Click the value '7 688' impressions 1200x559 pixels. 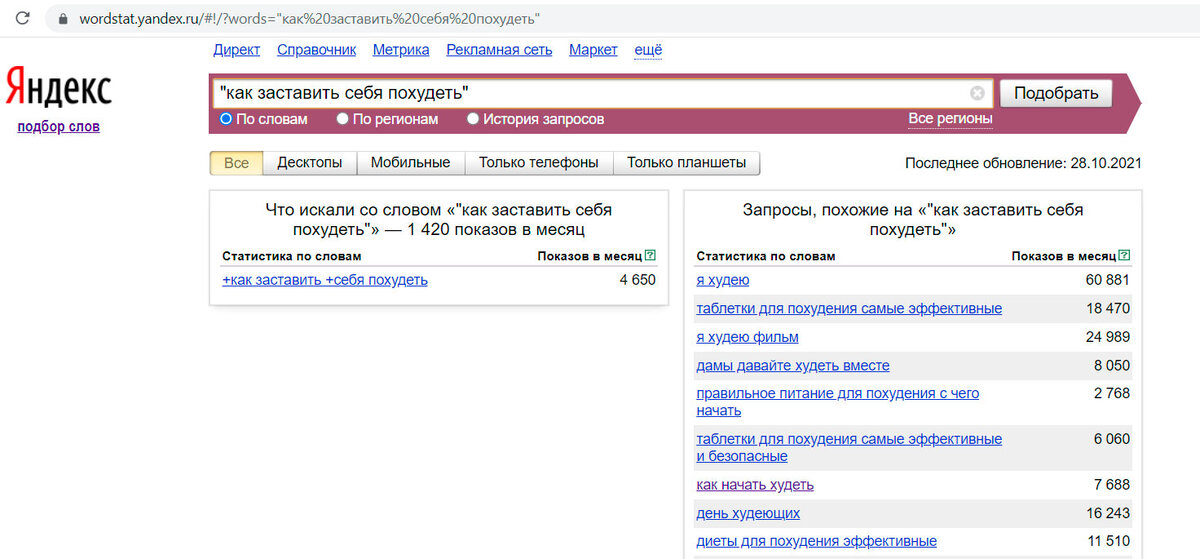[1112, 485]
